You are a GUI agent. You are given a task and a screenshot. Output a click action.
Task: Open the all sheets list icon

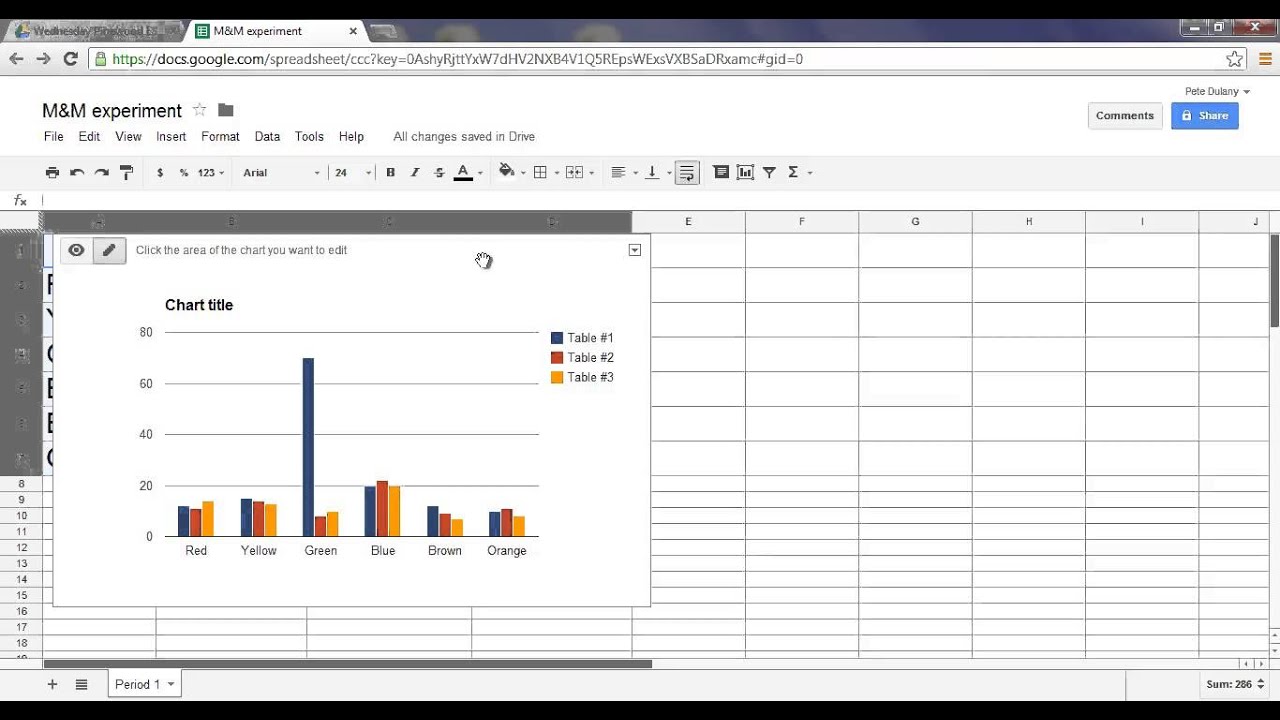[82, 684]
